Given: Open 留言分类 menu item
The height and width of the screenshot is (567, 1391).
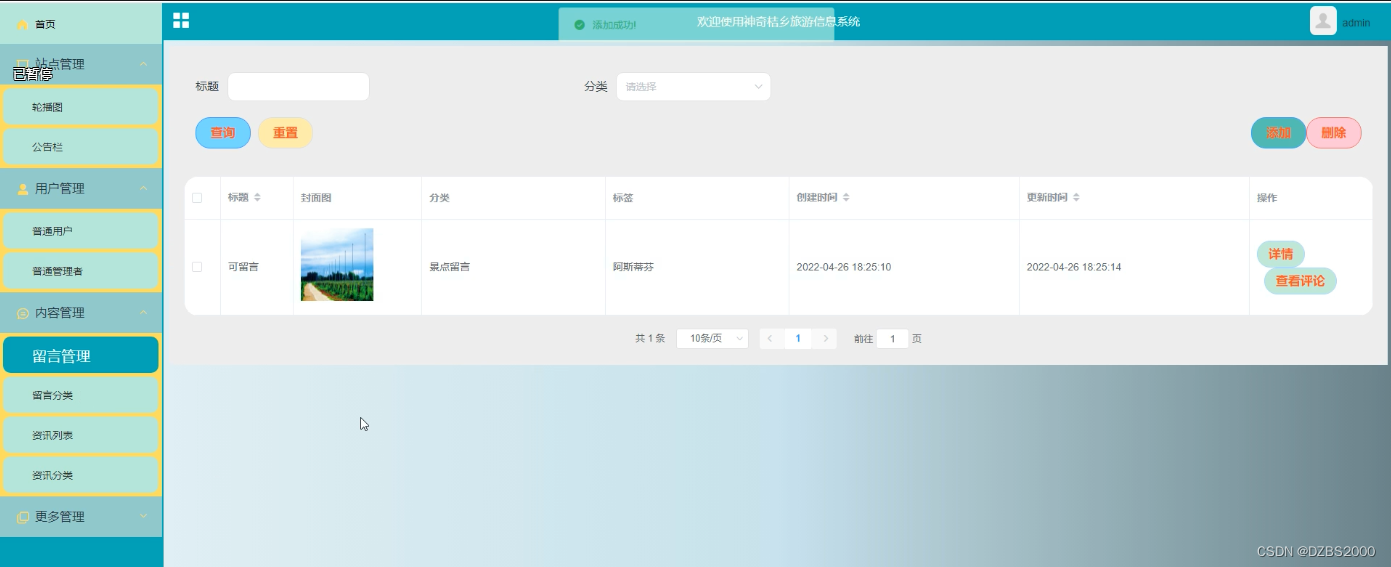Looking at the screenshot, I should tap(81, 395).
